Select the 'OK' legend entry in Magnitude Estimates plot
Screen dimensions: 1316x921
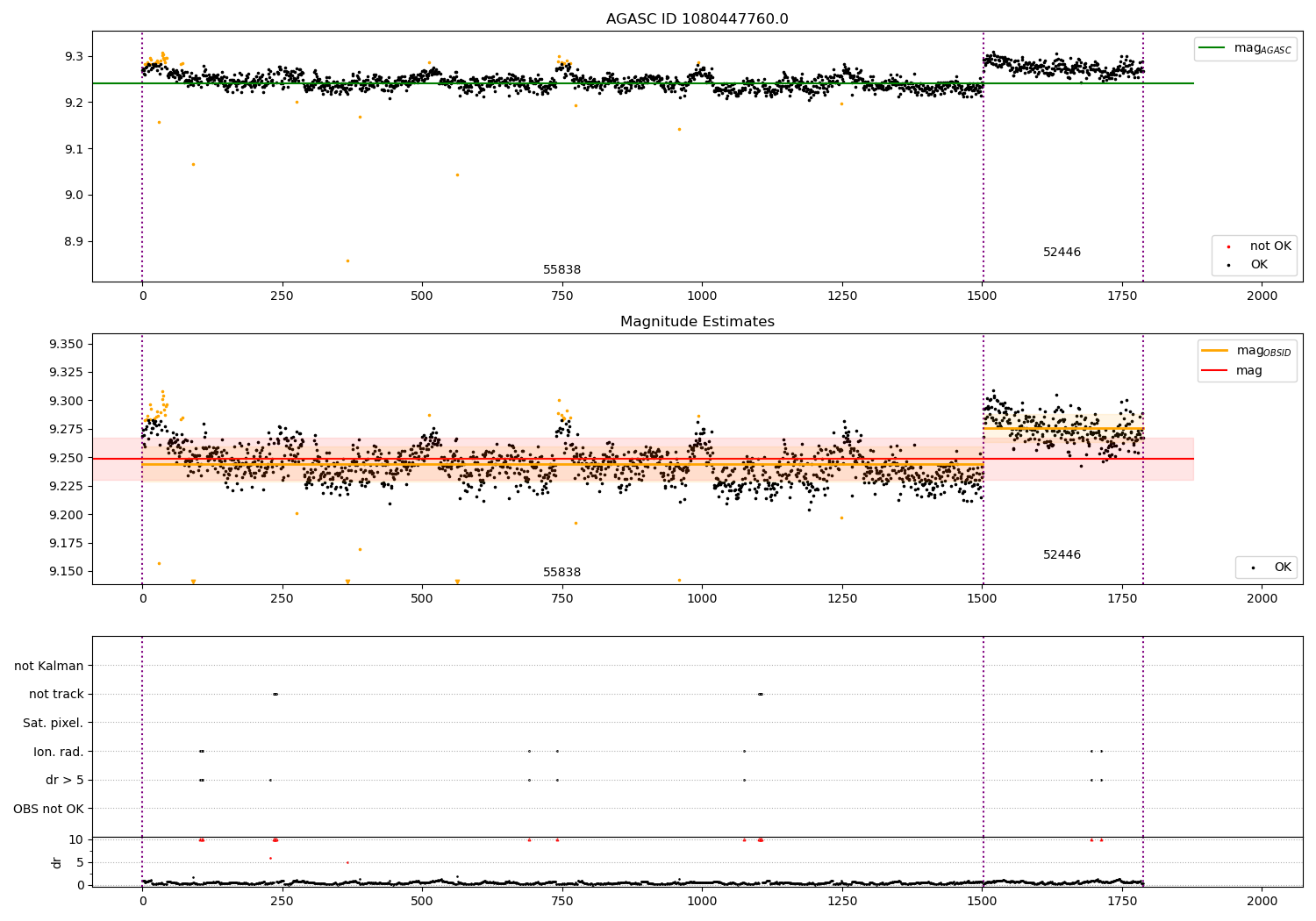tap(1270, 568)
